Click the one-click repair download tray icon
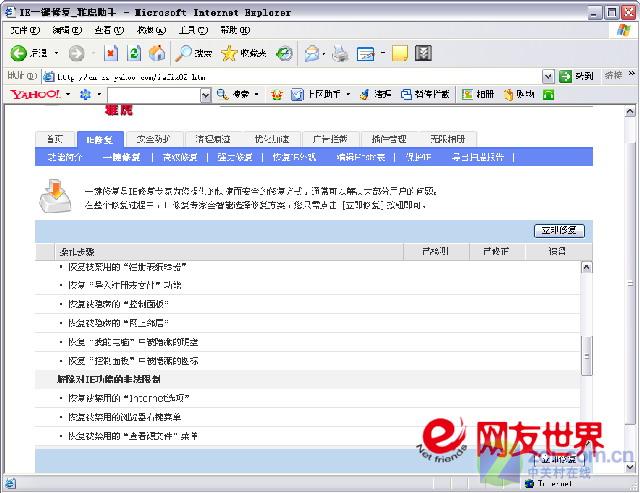This screenshot has height=493, width=640. click(56, 197)
